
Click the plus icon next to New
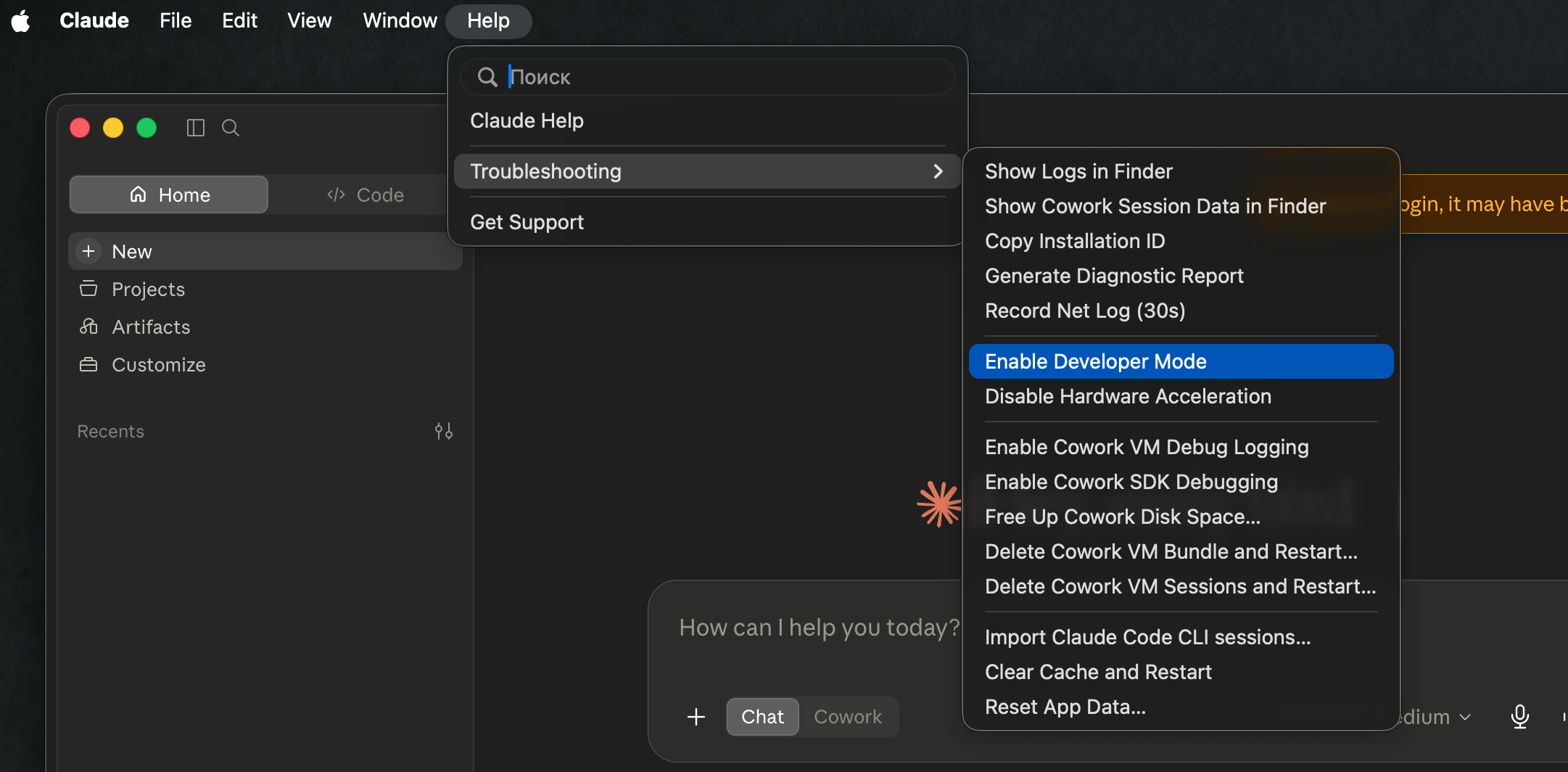tap(88, 251)
